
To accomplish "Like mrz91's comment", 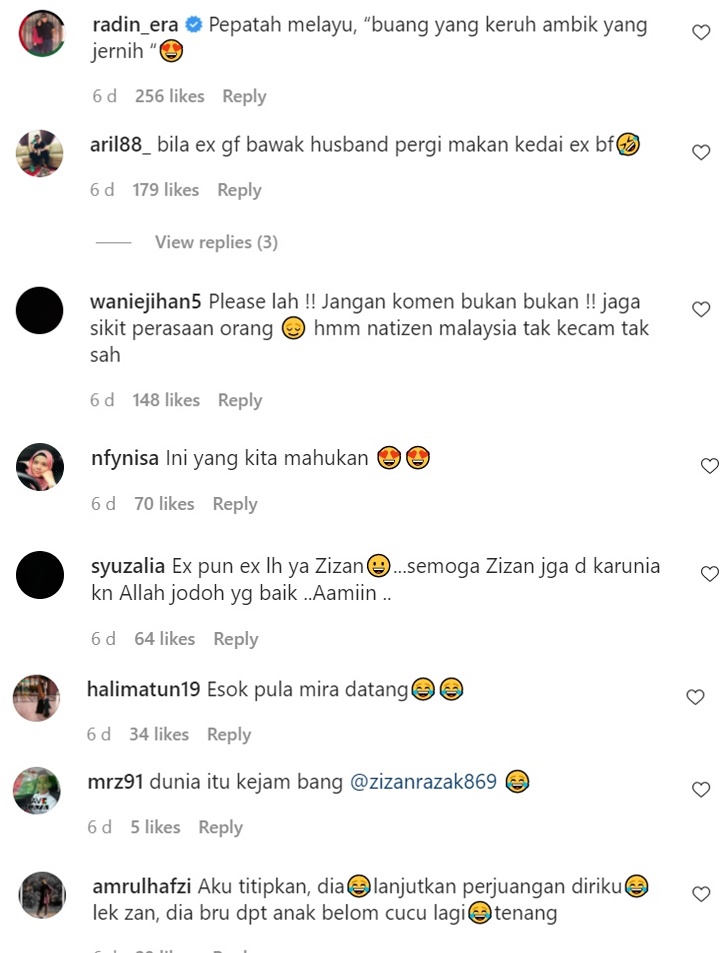I will (x=701, y=790).
